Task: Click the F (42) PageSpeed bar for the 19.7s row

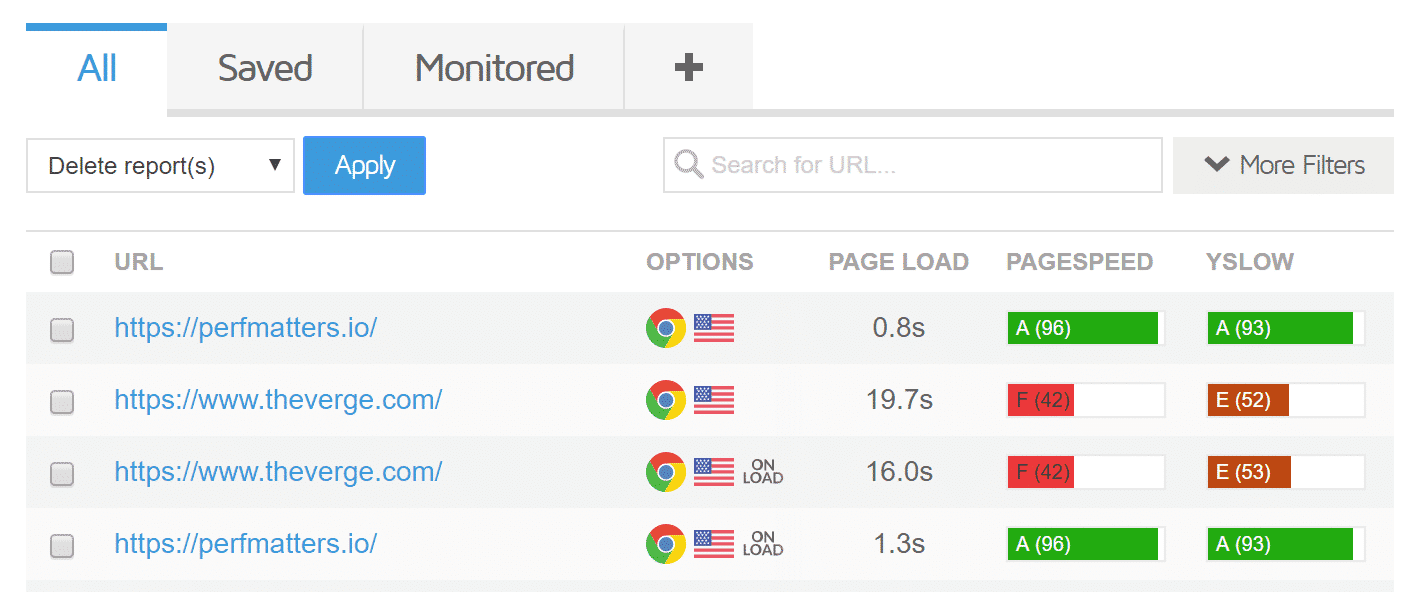Action: pos(1085,400)
